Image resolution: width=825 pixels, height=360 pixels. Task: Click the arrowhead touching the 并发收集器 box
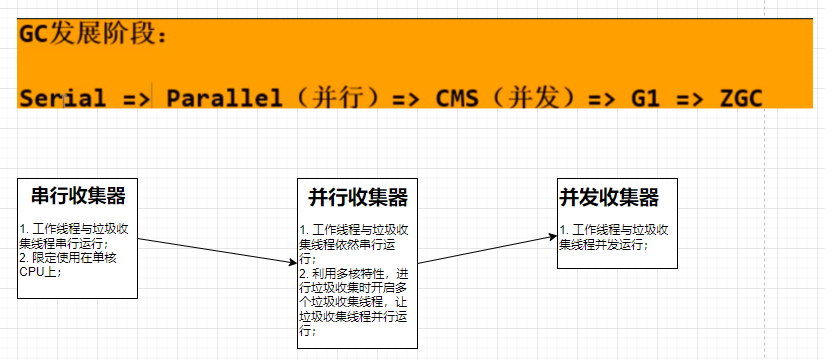point(553,237)
